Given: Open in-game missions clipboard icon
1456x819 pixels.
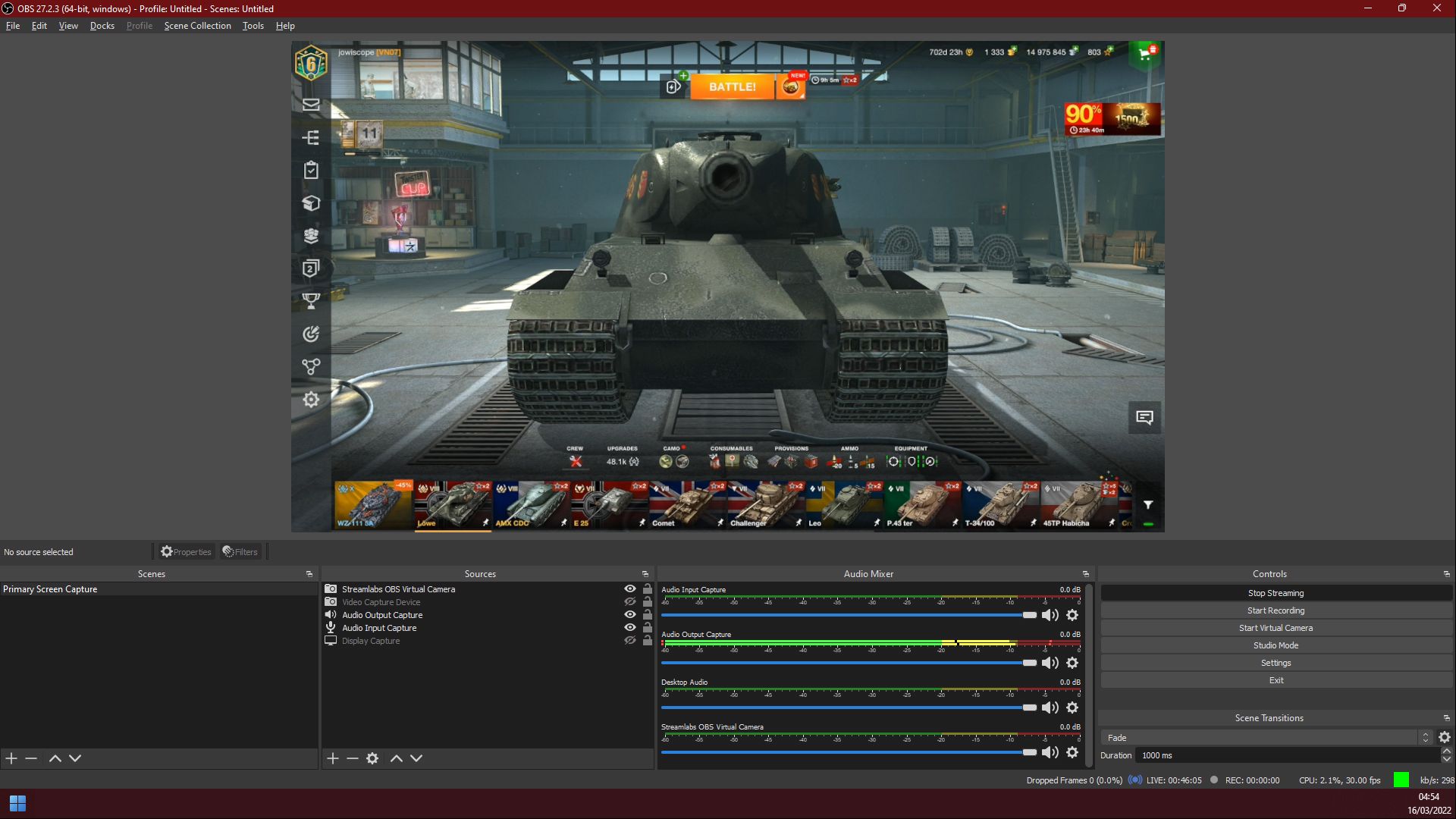Looking at the screenshot, I should [311, 170].
